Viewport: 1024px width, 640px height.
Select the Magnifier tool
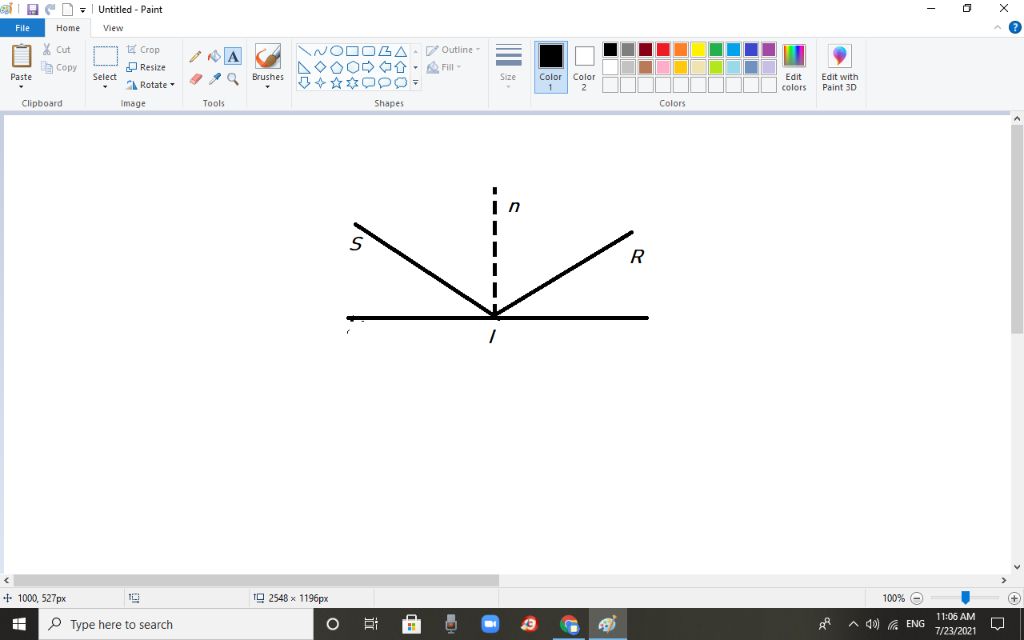tap(233, 79)
